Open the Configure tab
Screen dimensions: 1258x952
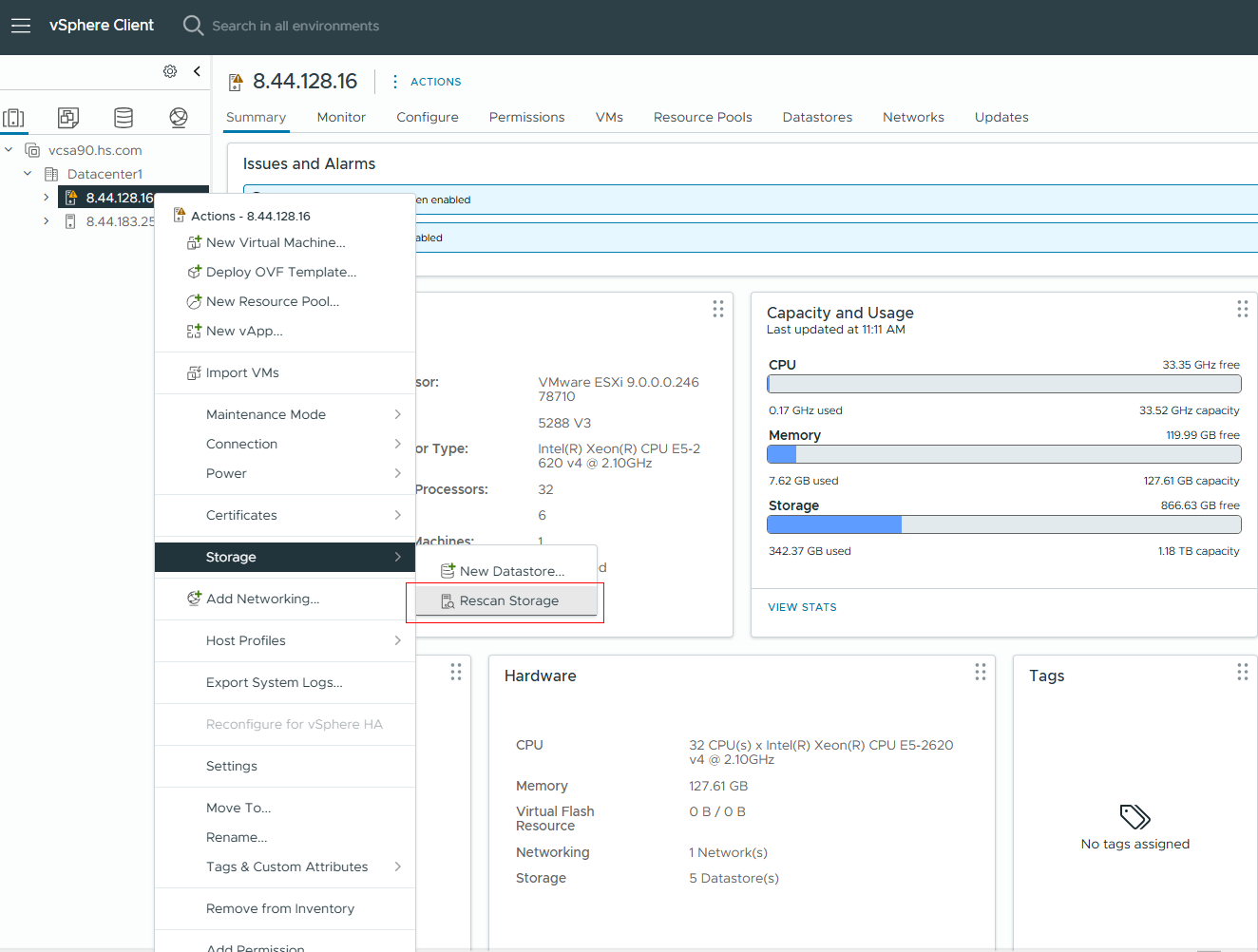pos(428,117)
